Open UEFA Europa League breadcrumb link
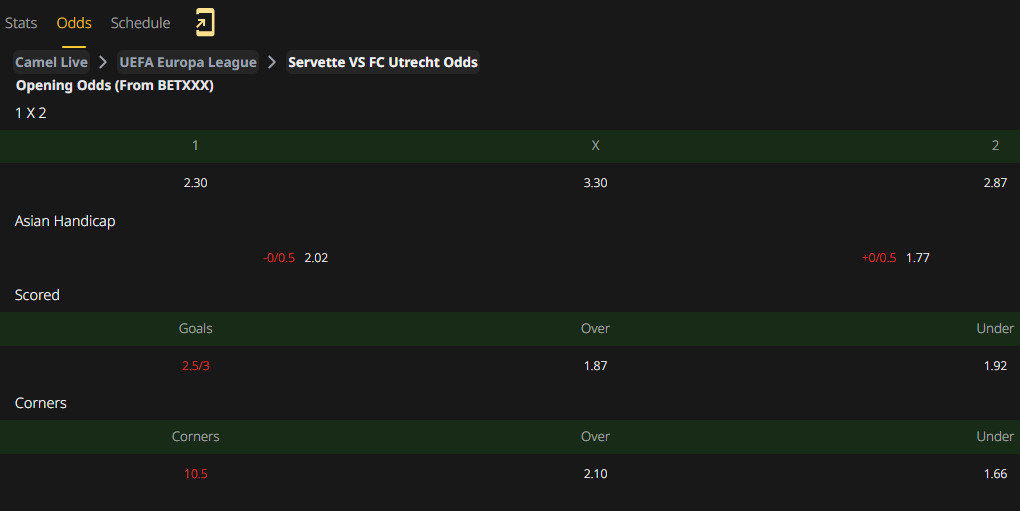 point(188,62)
